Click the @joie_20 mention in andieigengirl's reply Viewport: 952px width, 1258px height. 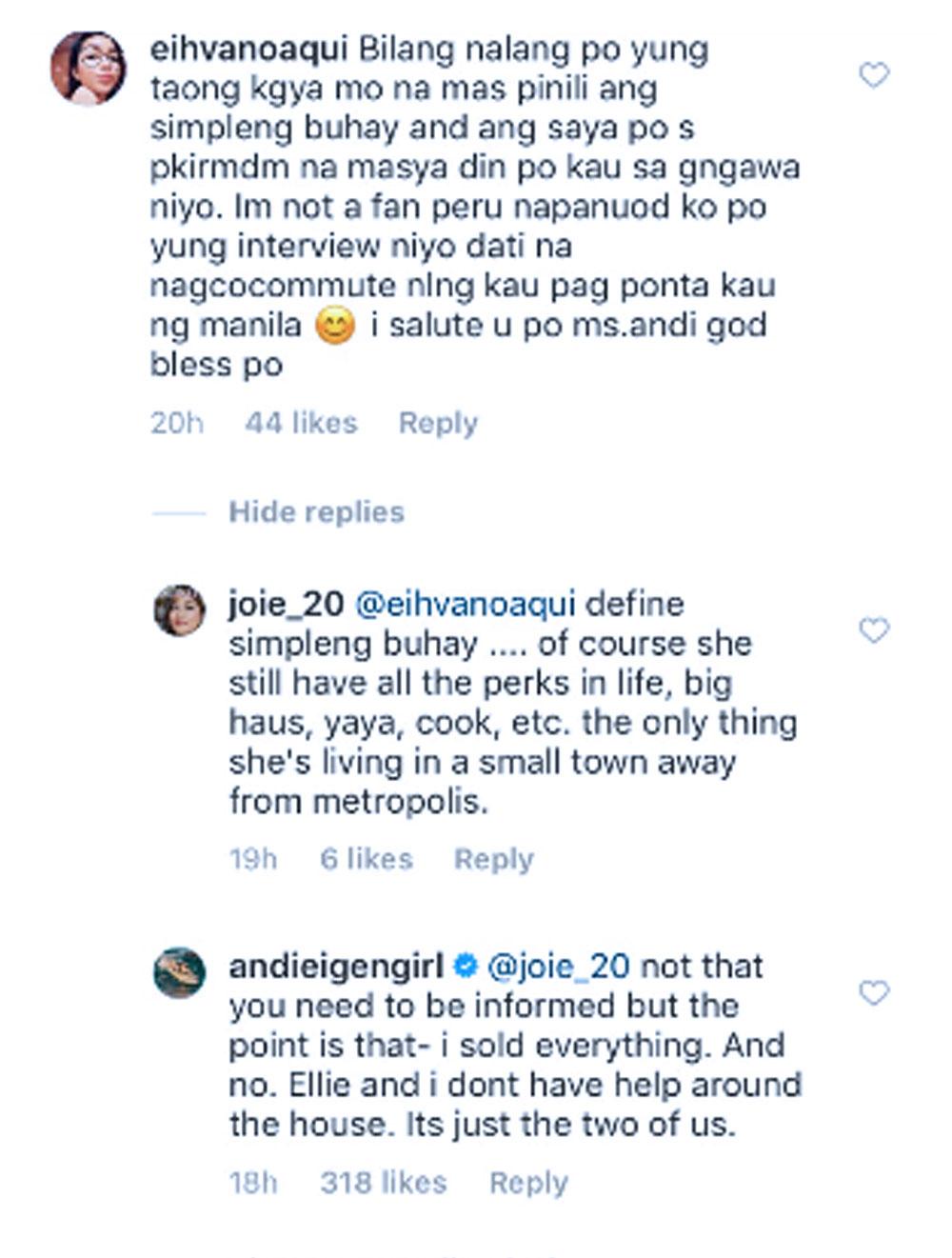tap(558, 967)
